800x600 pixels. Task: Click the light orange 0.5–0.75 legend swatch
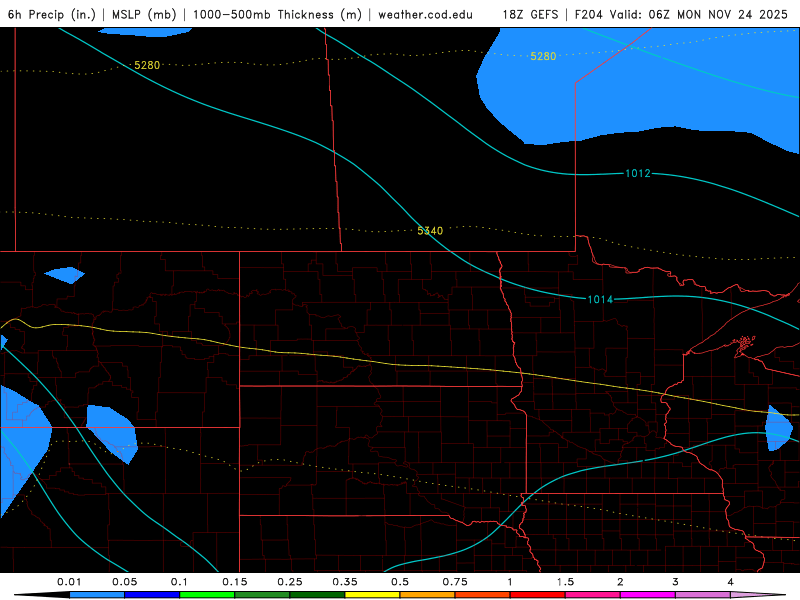tap(428, 595)
